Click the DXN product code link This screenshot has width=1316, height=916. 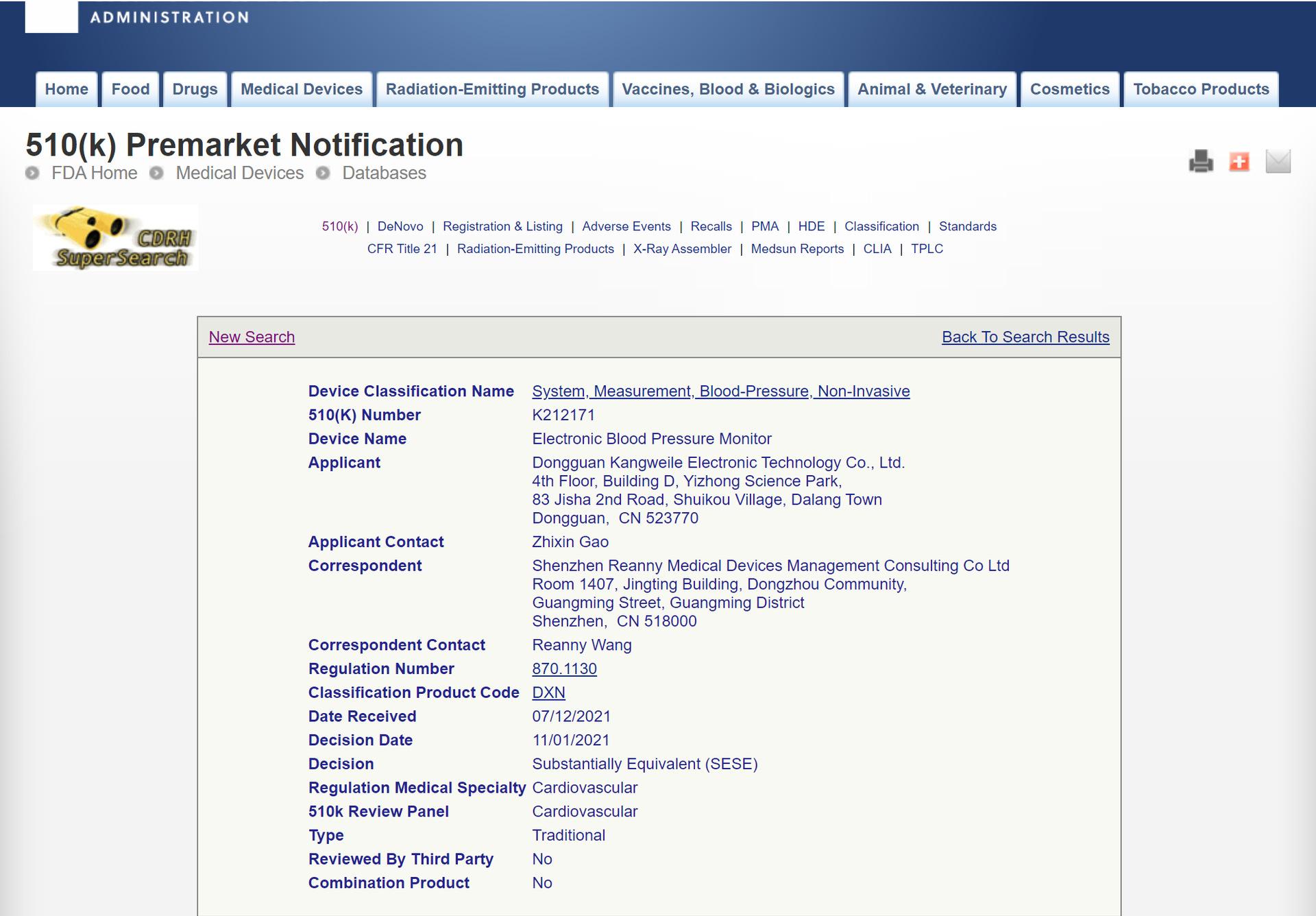click(x=548, y=692)
